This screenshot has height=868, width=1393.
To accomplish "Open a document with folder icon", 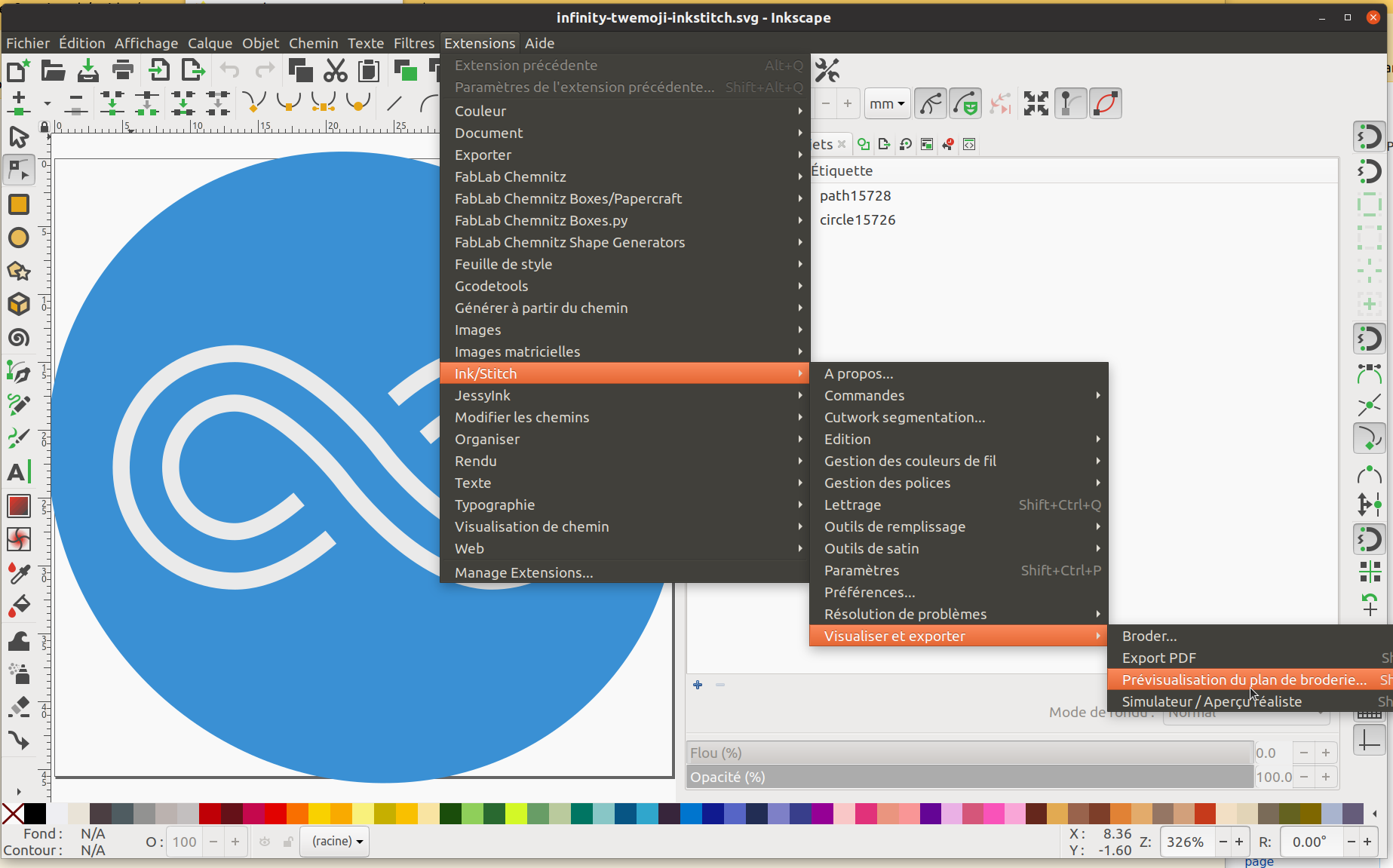I will (x=53, y=71).
